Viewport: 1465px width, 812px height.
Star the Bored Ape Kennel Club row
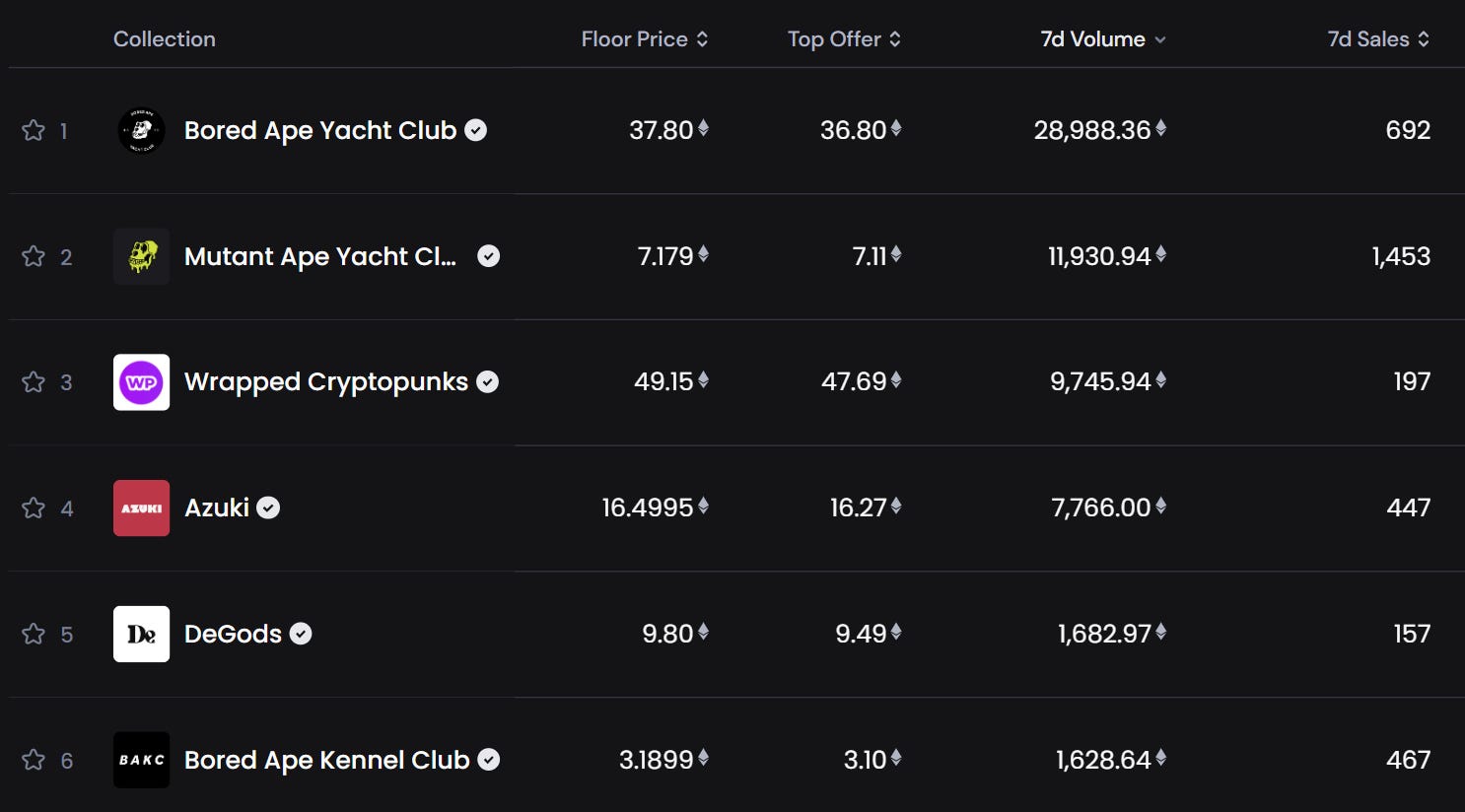pos(34,760)
